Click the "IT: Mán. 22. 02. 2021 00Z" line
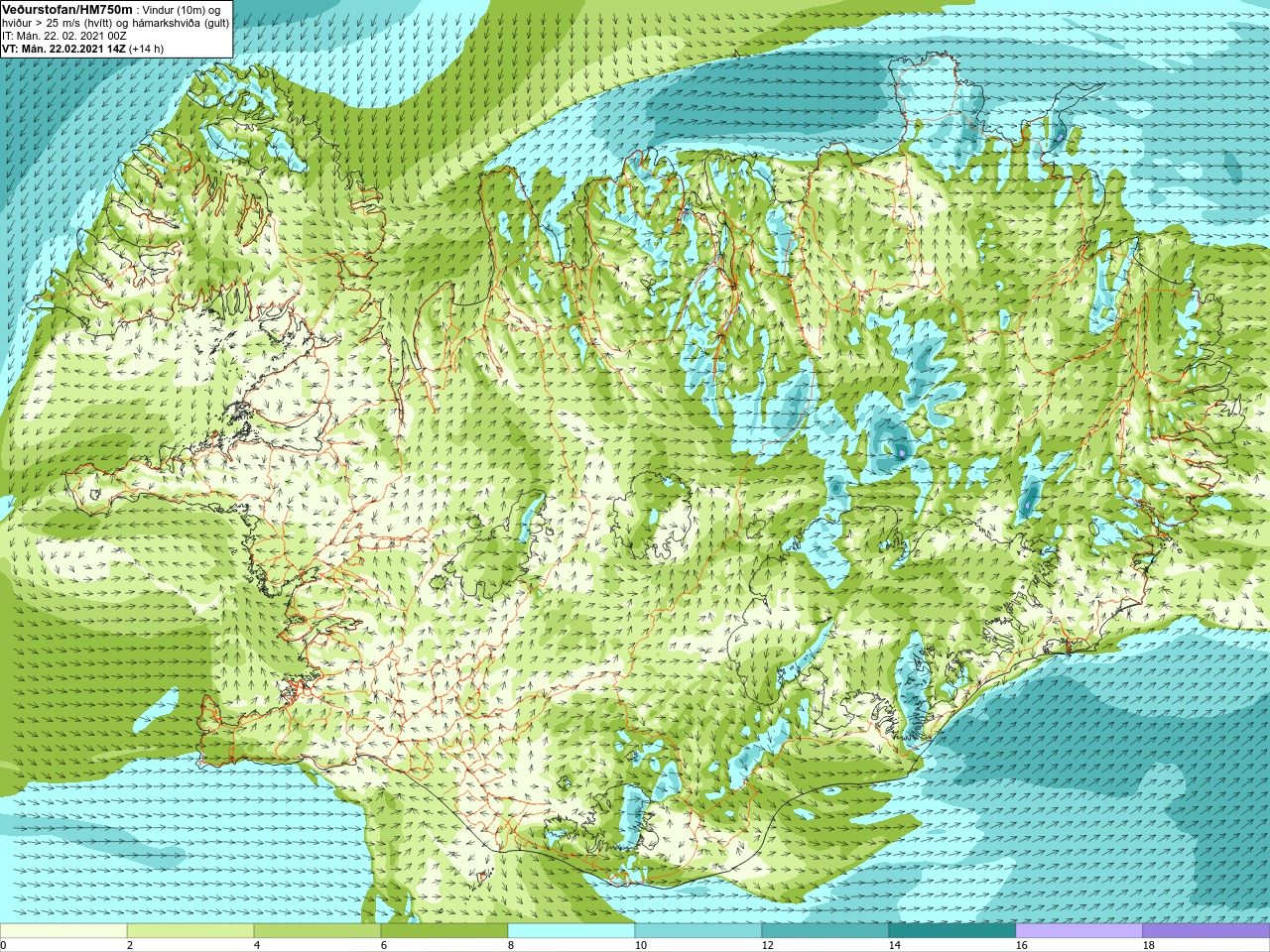Image resolution: width=1270 pixels, height=952 pixels. coord(63,35)
